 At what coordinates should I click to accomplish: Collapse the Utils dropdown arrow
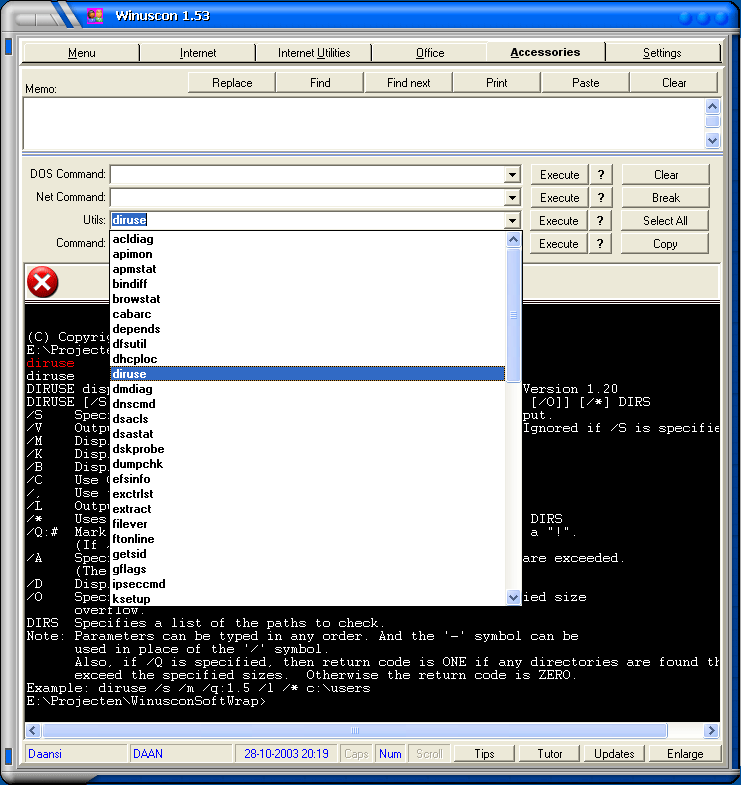click(512, 220)
